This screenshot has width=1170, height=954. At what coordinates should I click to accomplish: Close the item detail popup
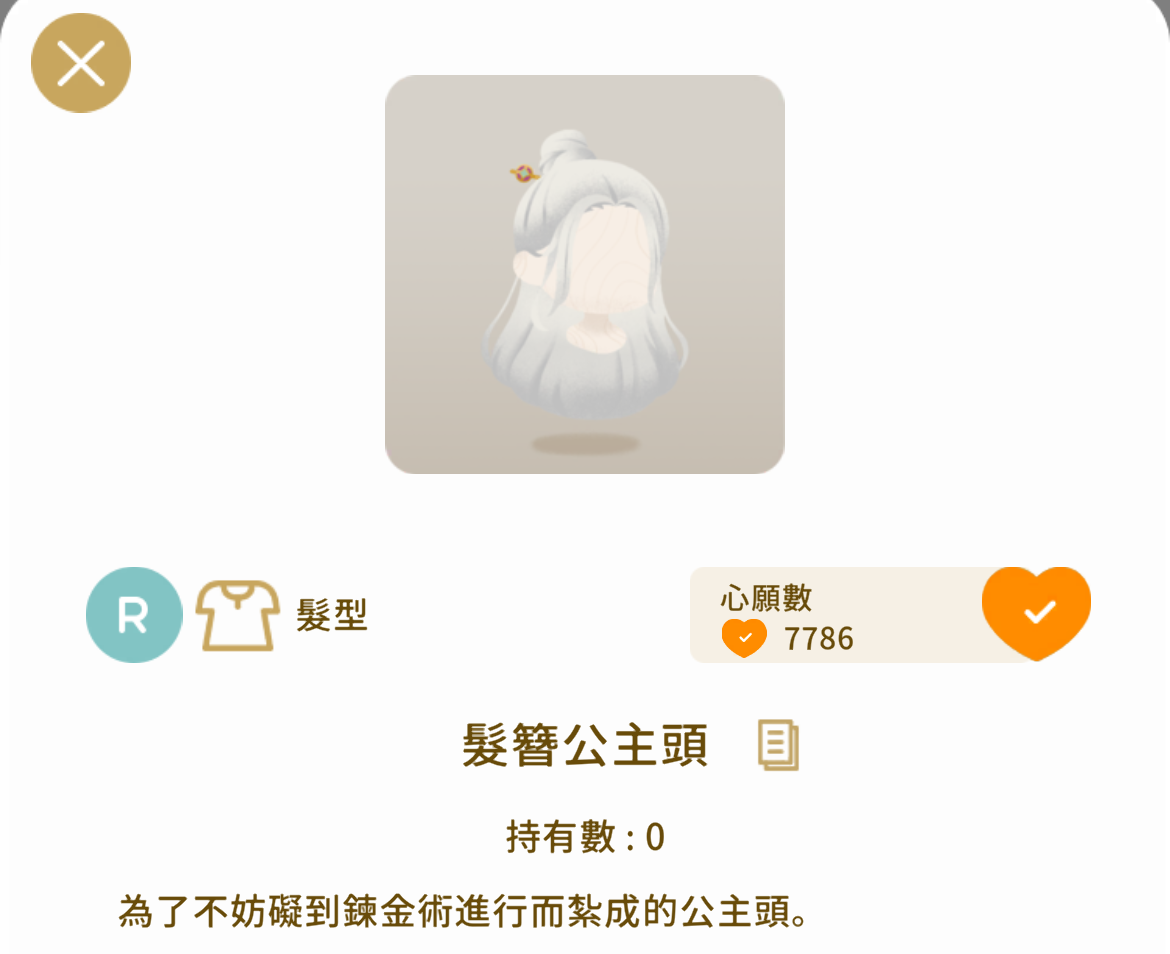(81, 63)
